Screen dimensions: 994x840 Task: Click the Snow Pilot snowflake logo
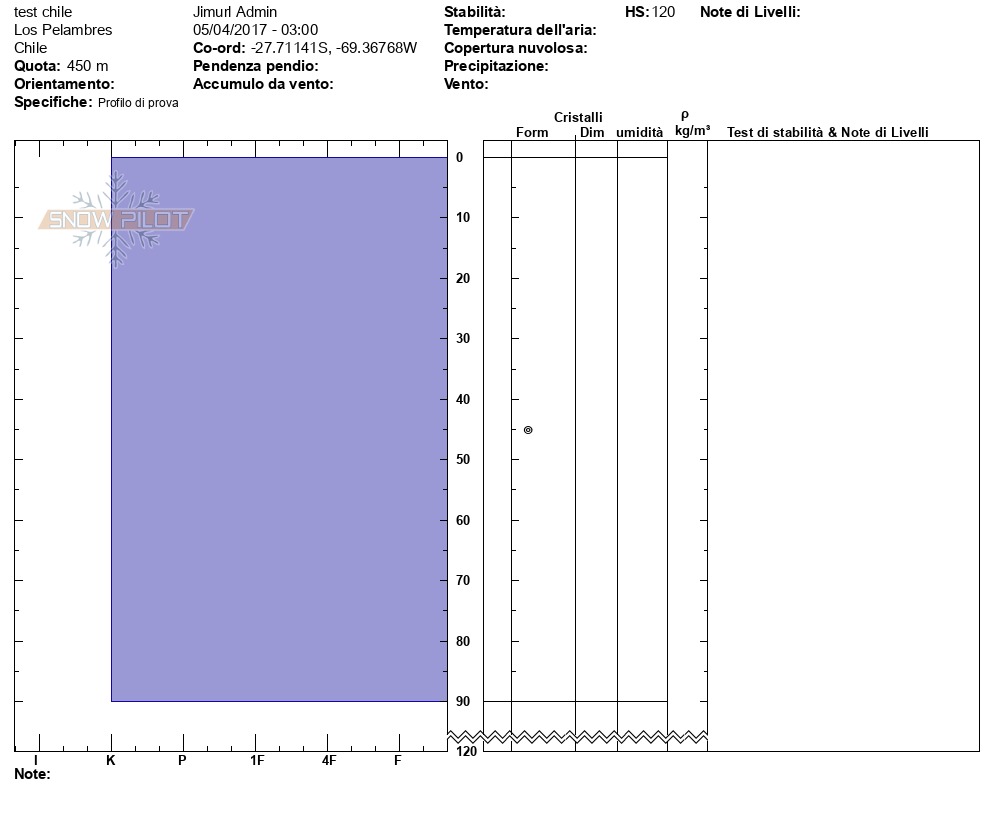tap(116, 219)
